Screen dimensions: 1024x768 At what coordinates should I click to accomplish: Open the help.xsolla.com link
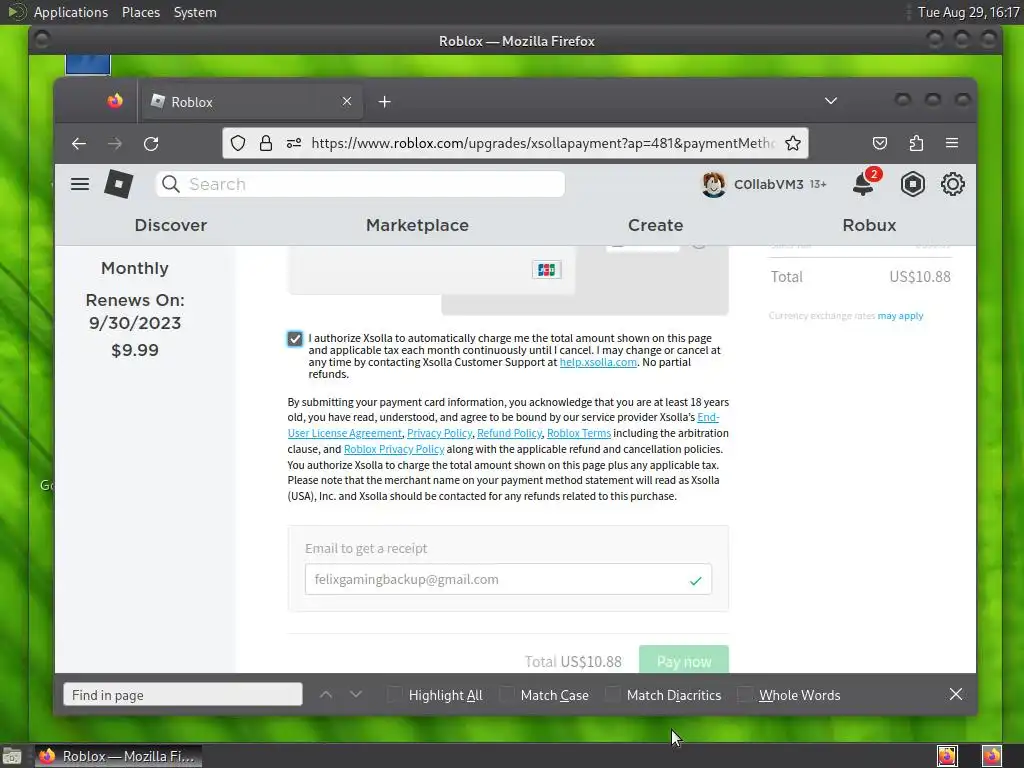(598, 362)
